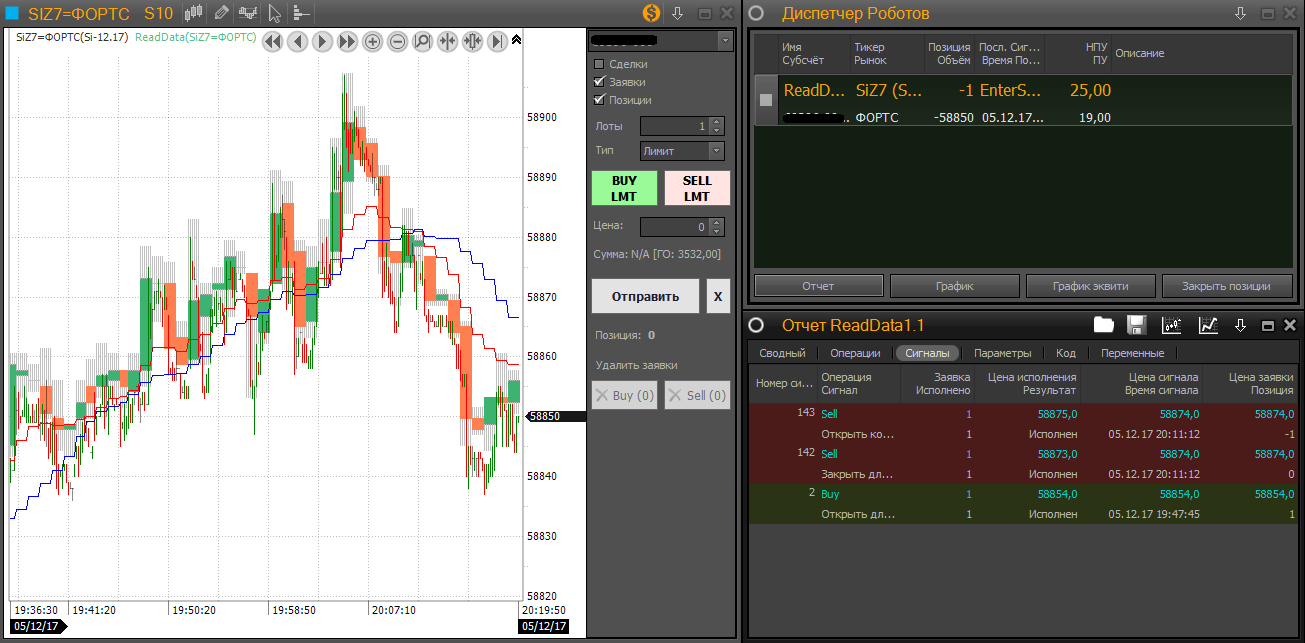Toggle the Позиции checkbox

click(600, 100)
